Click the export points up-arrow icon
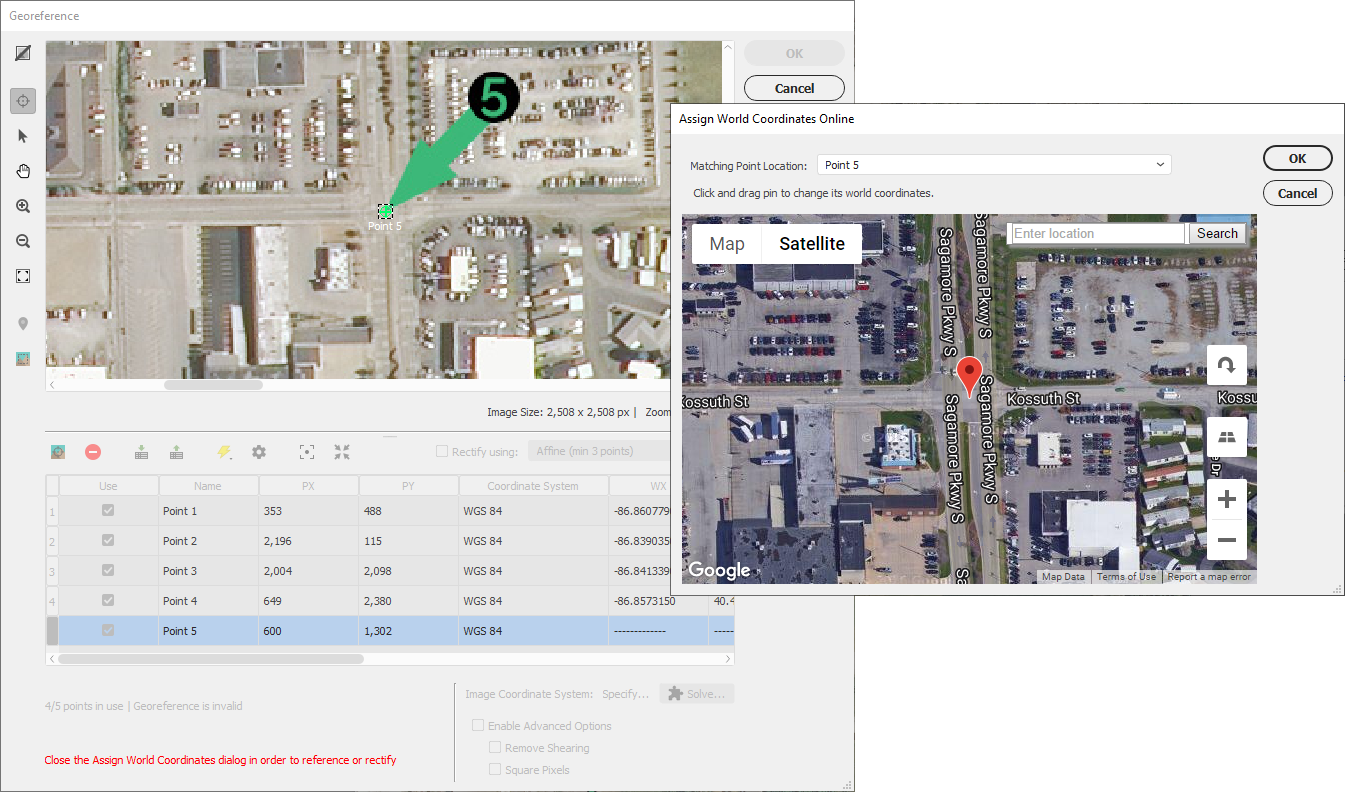The image size is (1345, 792). 176,452
